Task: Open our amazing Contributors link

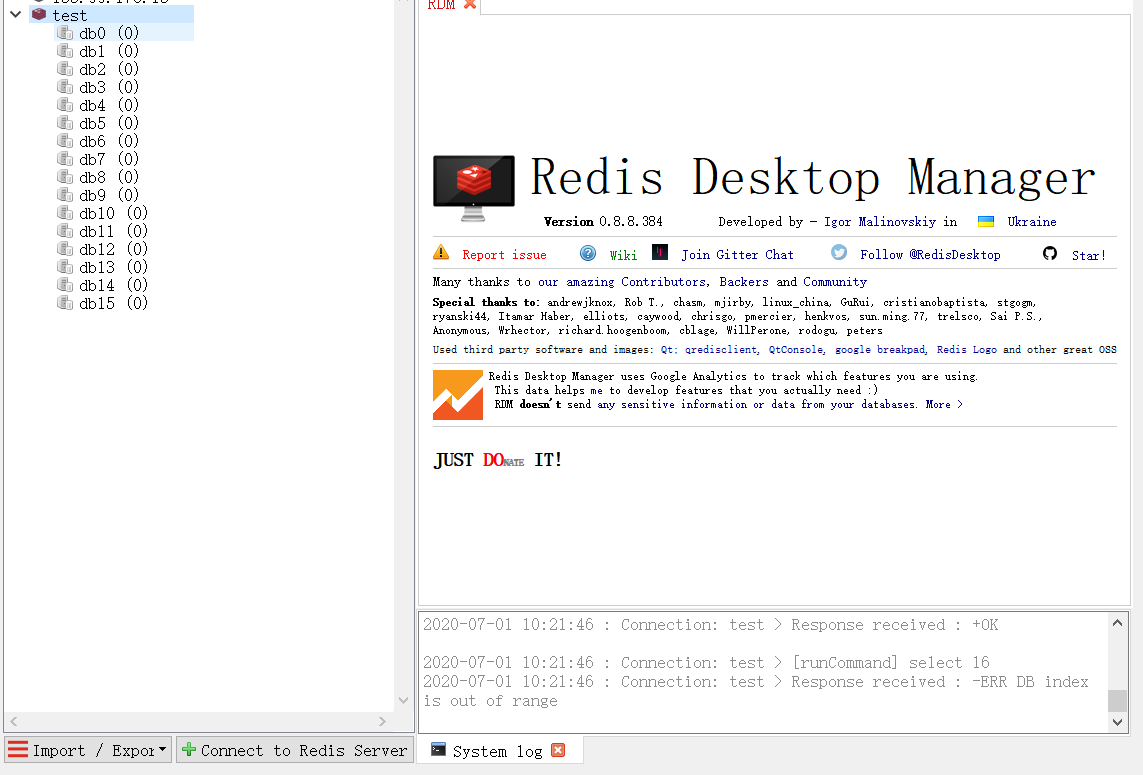Action: (x=622, y=281)
